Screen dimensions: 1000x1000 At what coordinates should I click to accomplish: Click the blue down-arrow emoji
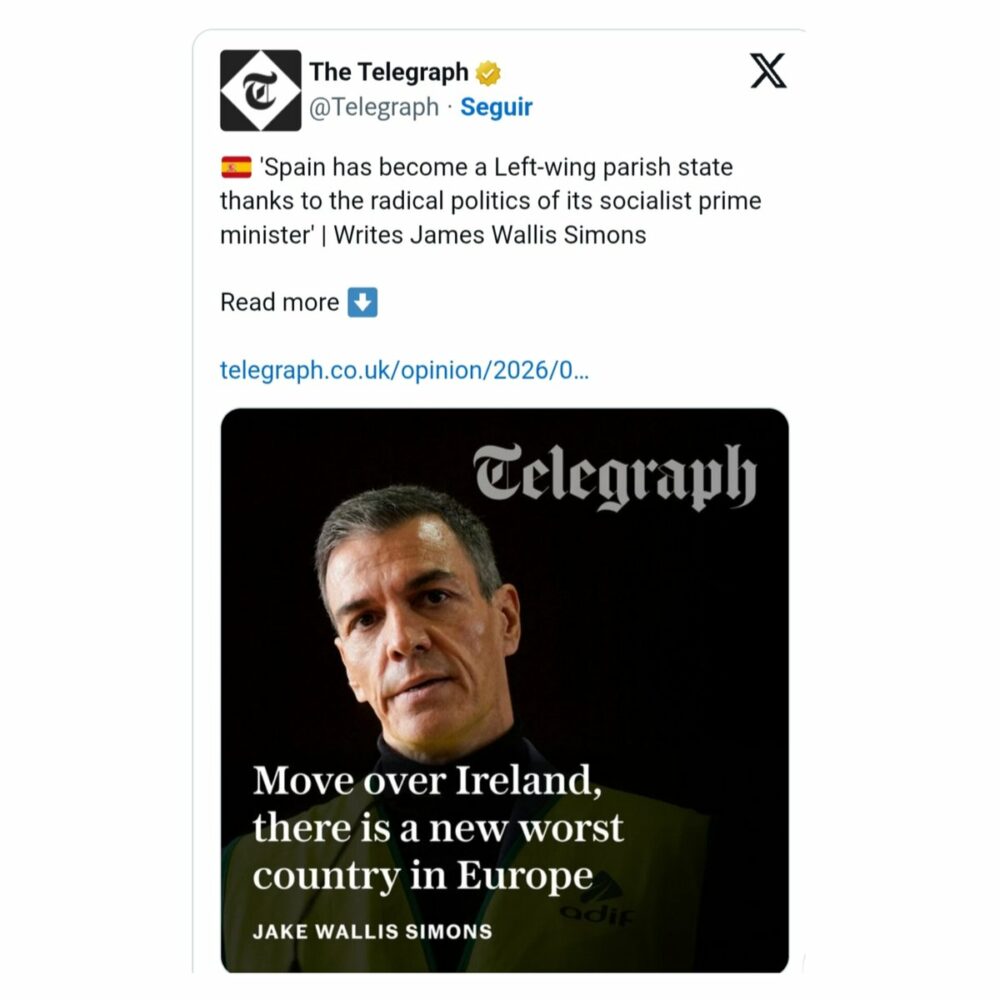pyautogui.click(x=362, y=302)
